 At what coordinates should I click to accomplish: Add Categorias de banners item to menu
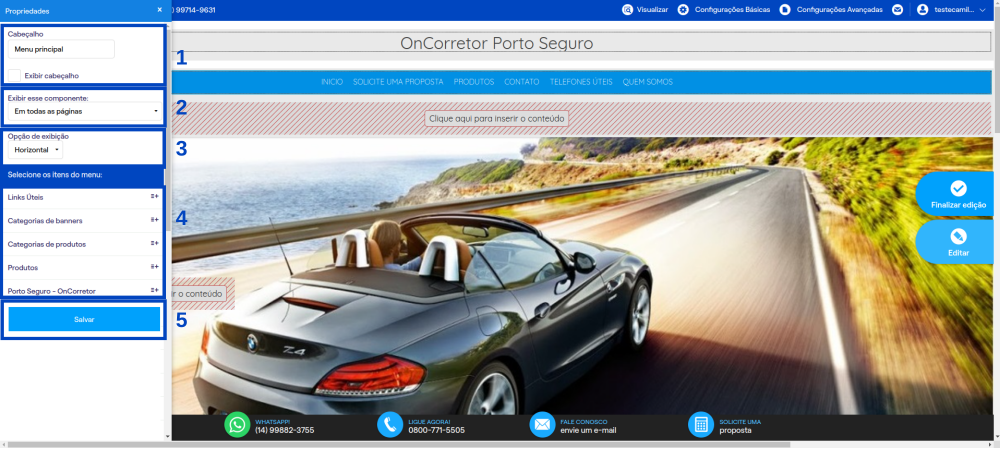pos(154,220)
